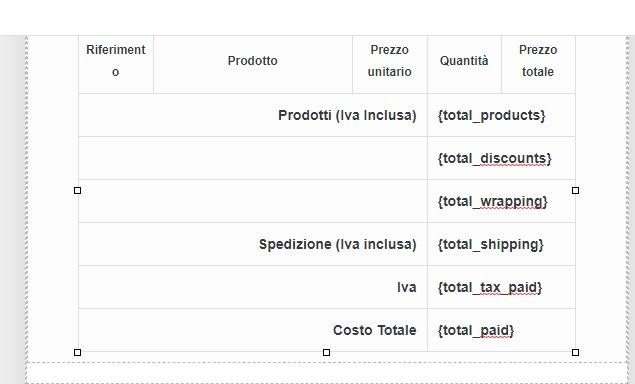Click the bottom-center table resize handle

pos(326,352)
